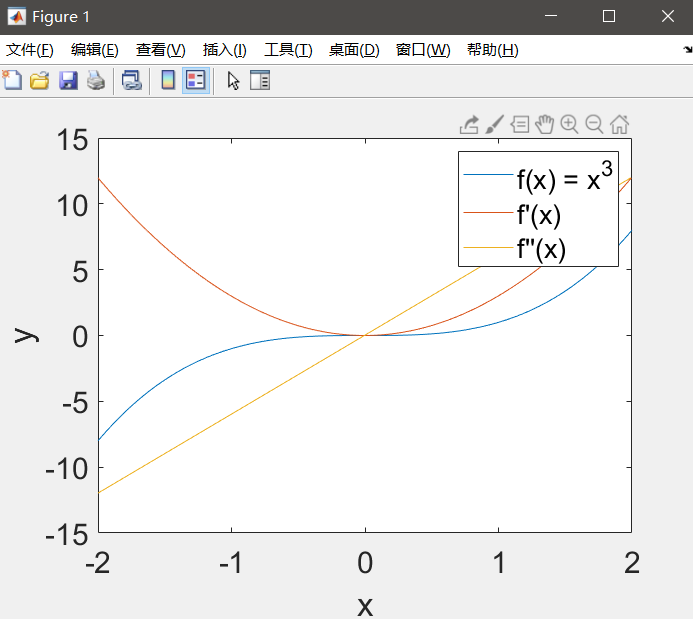
Task: Click the axes export/share icon
Action: pos(469,124)
